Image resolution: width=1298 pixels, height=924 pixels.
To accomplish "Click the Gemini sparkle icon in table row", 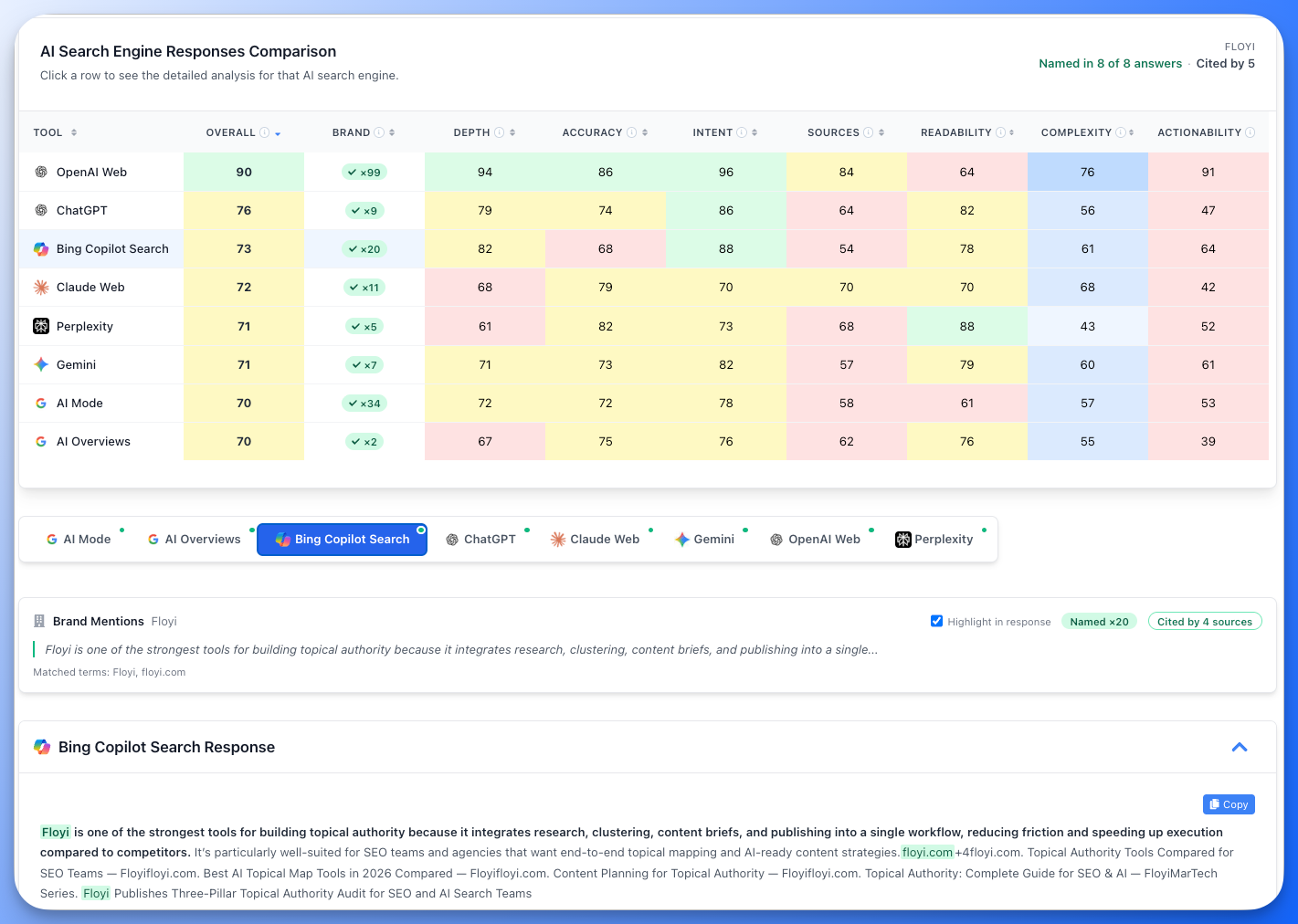I will tap(41, 364).
